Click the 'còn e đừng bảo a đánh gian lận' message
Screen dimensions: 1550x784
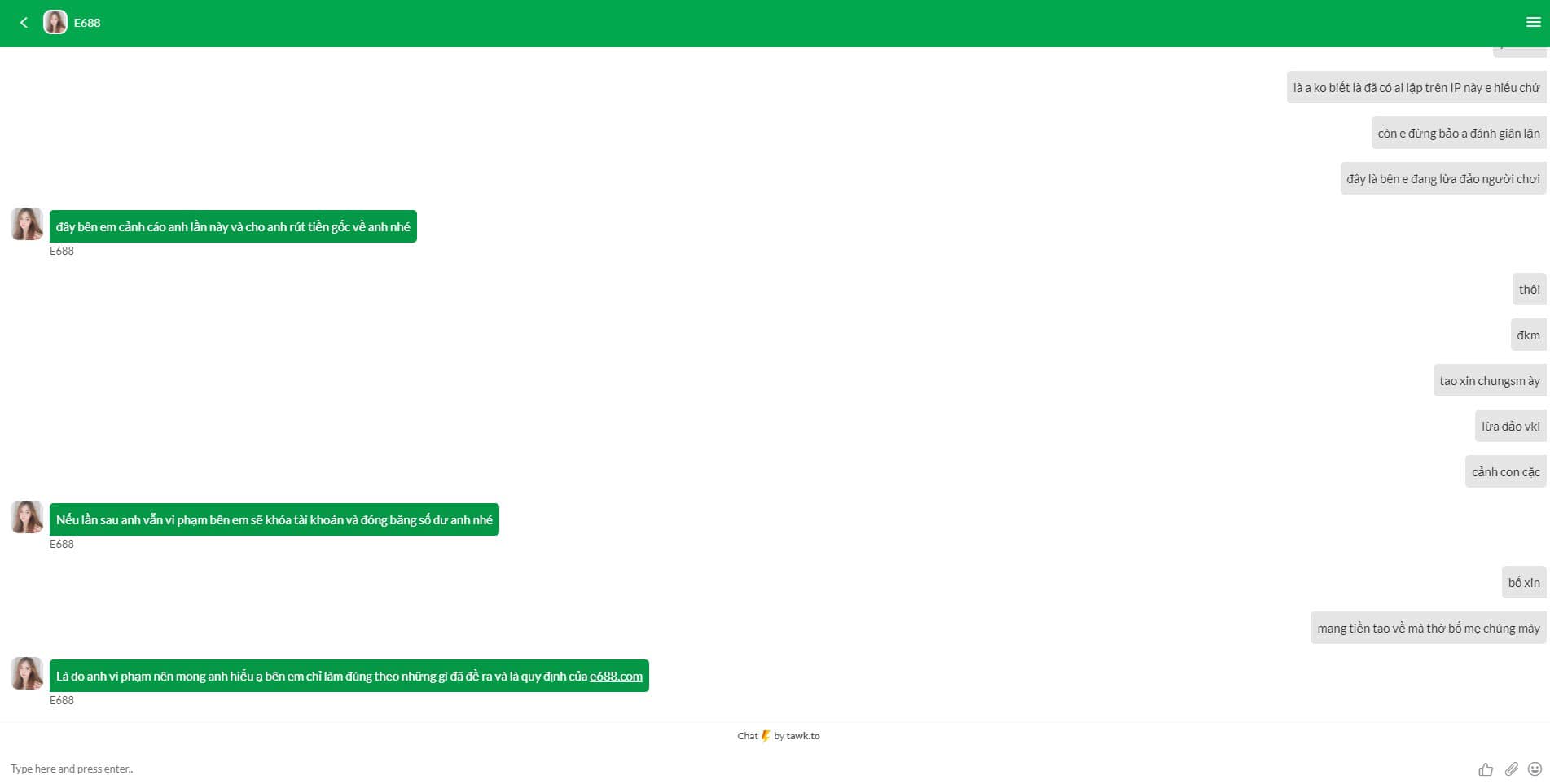pyautogui.click(x=1458, y=134)
